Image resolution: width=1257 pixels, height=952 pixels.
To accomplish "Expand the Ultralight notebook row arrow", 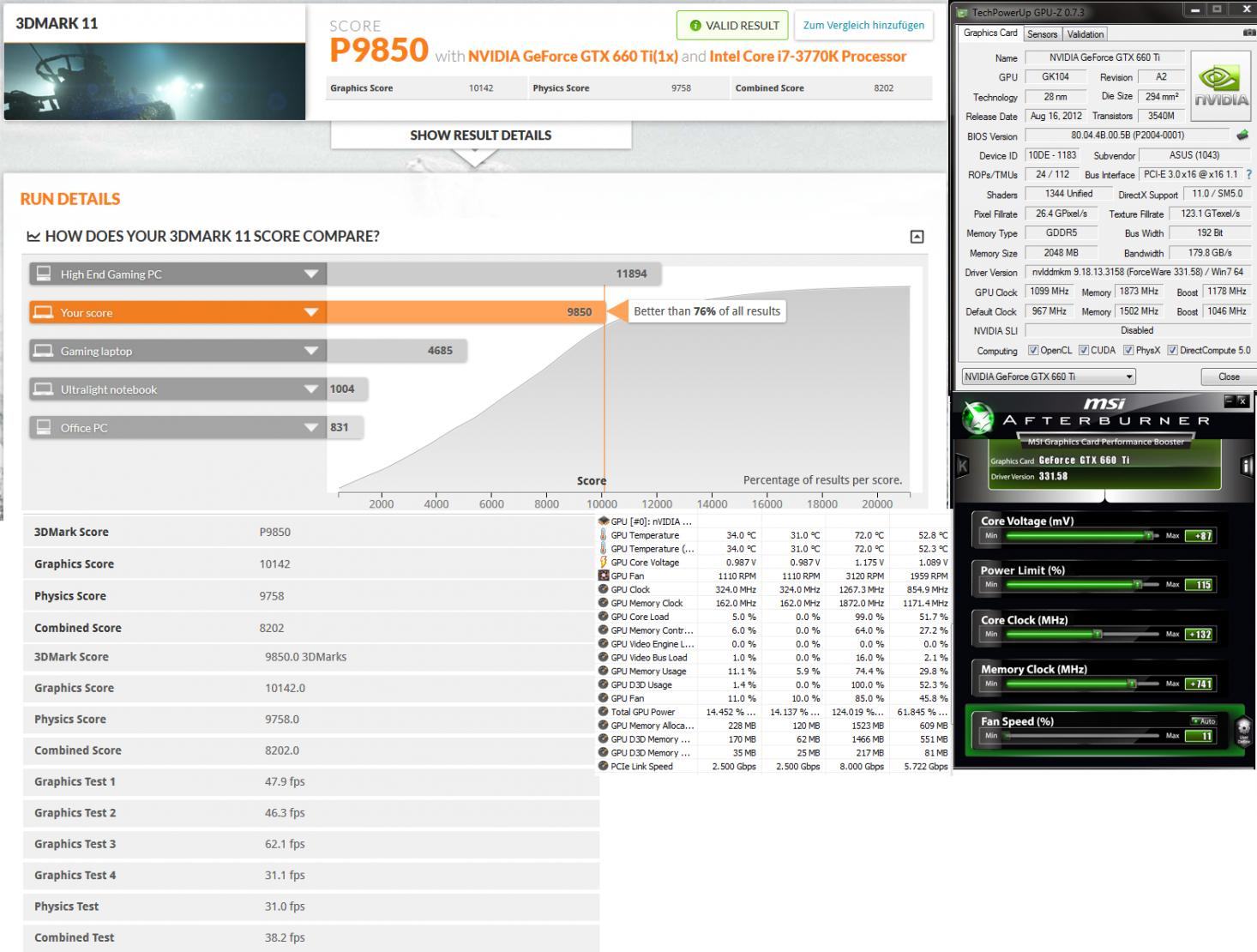I will click(x=311, y=389).
